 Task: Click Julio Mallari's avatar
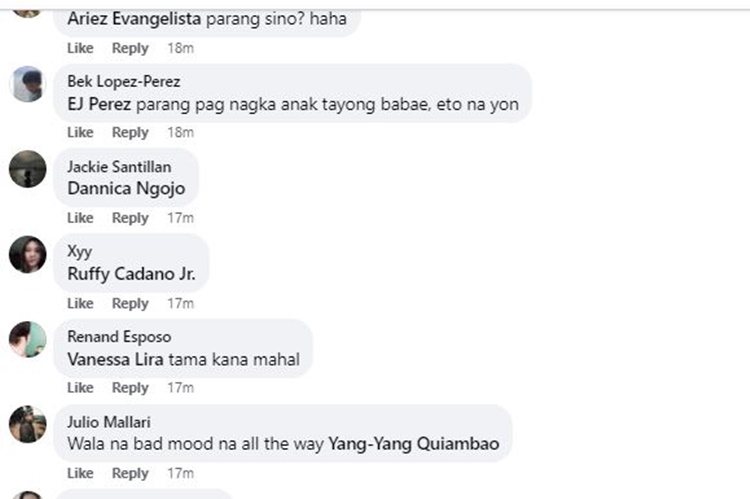click(28, 424)
